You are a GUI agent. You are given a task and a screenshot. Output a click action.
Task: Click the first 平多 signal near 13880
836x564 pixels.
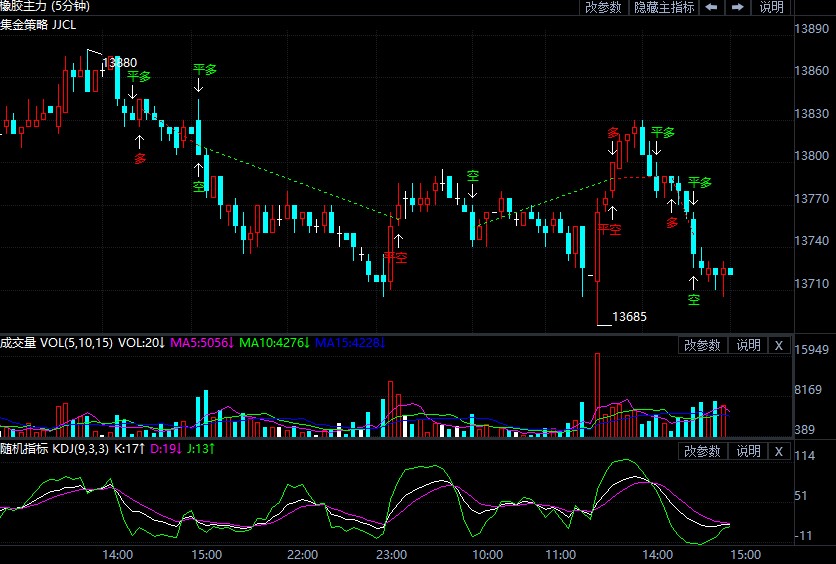pos(139,76)
